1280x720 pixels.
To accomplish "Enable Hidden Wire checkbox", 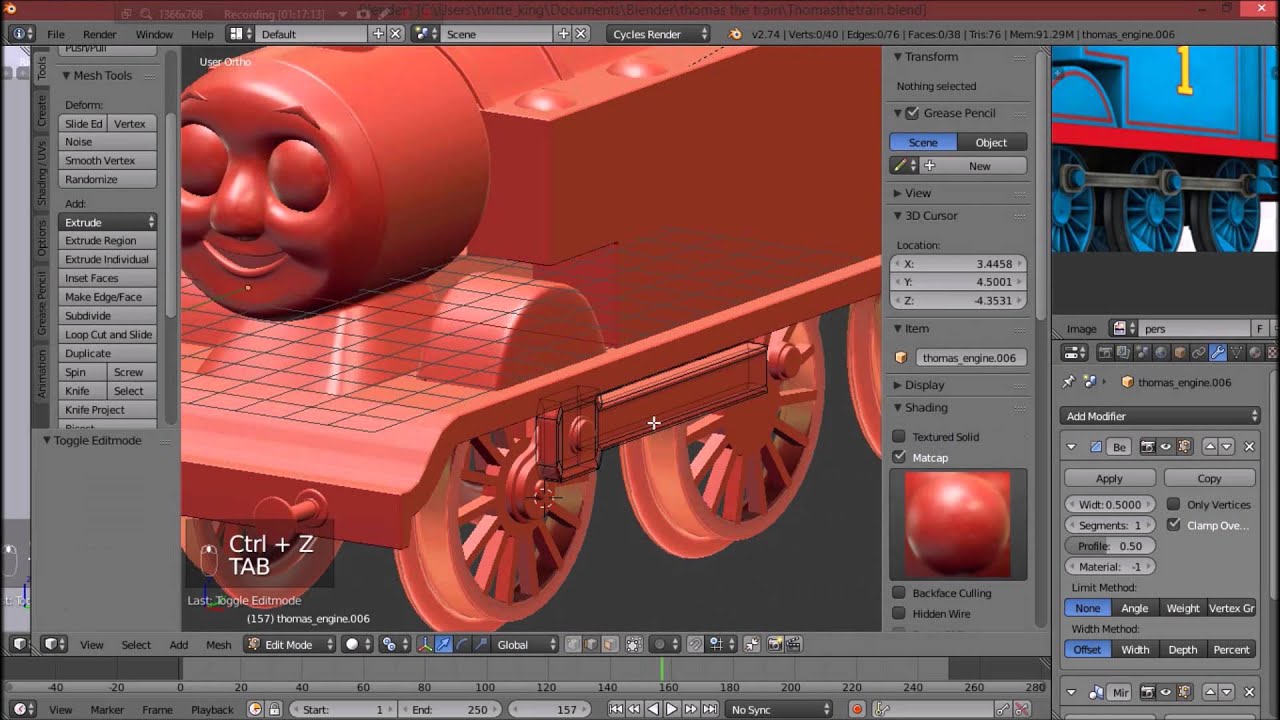I will pos(899,613).
